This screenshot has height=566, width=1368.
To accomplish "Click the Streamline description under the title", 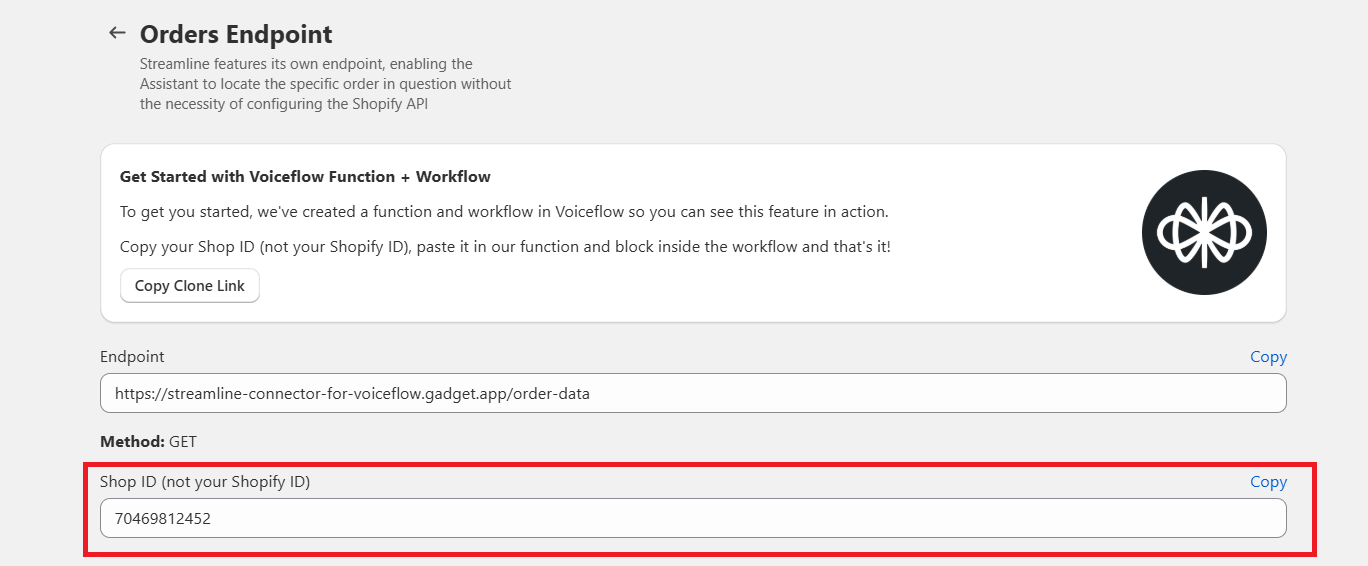I will click(326, 84).
